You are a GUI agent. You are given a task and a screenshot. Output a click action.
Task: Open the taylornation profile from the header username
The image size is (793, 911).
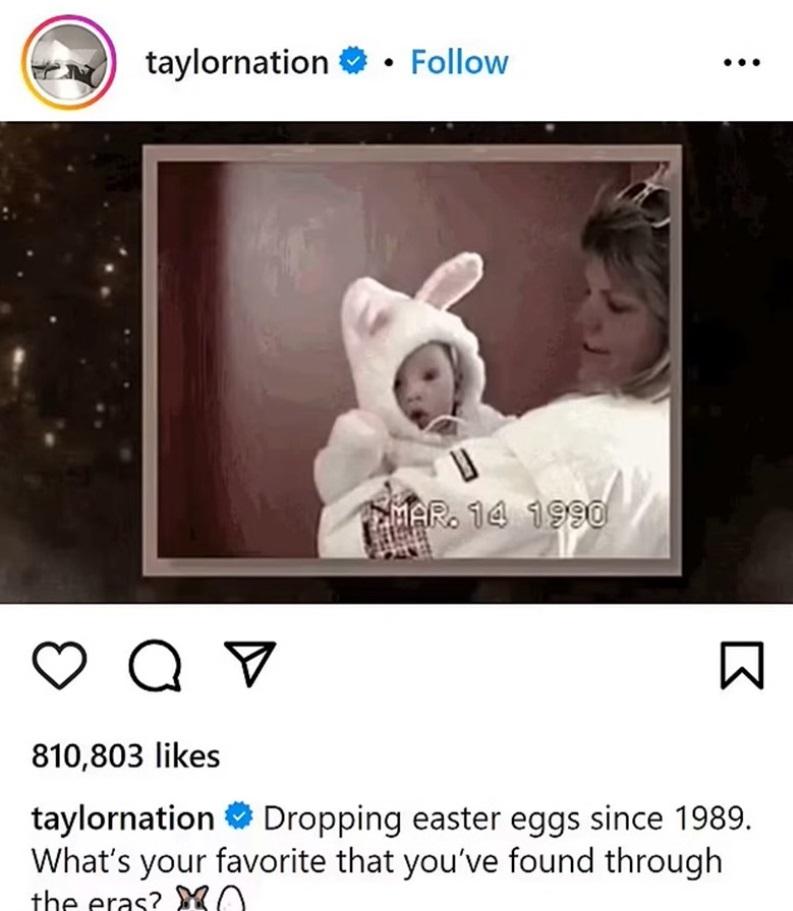236,62
